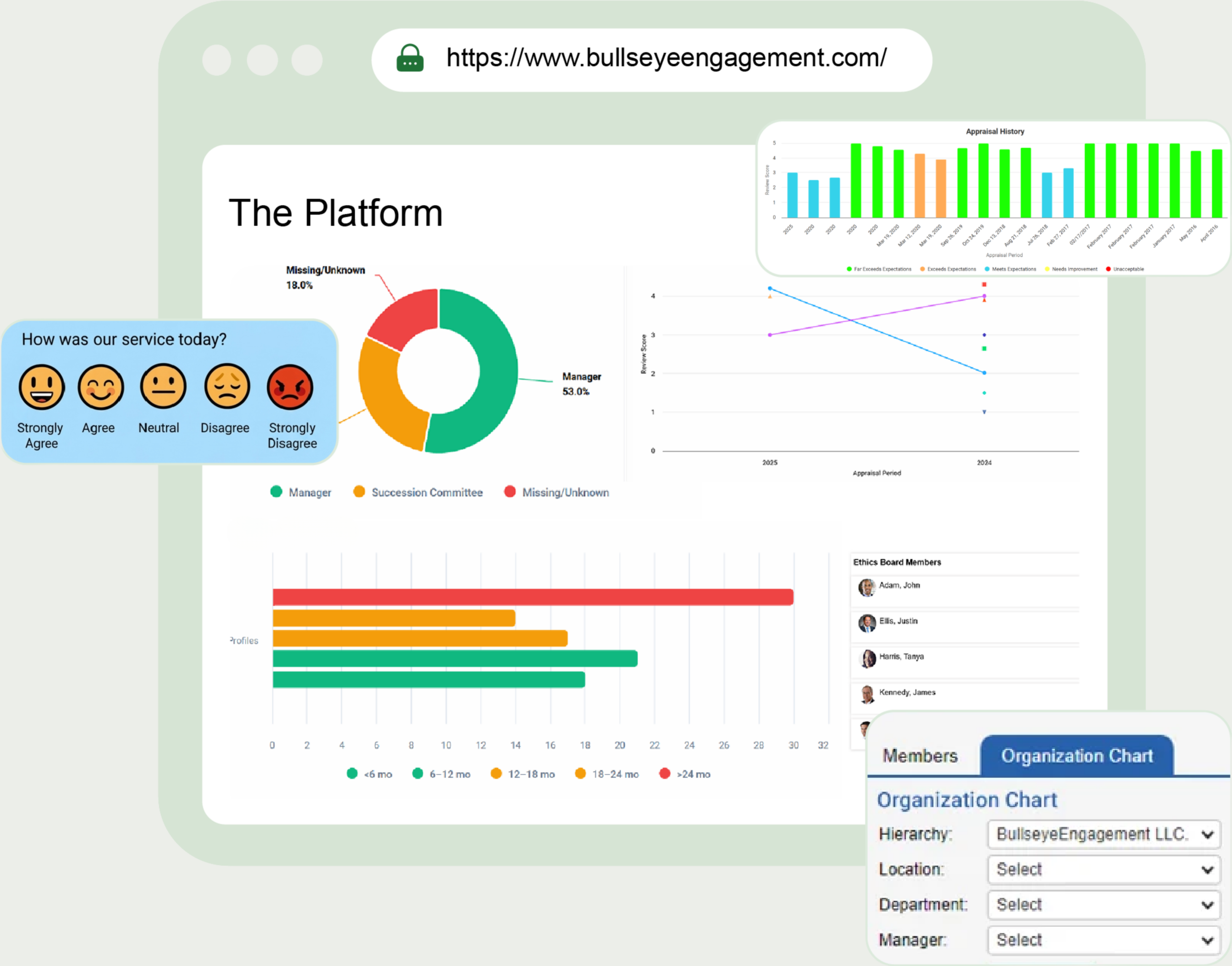1232x966 pixels.
Task: Click the Strongly Agree smiley face
Action: [x=41, y=387]
